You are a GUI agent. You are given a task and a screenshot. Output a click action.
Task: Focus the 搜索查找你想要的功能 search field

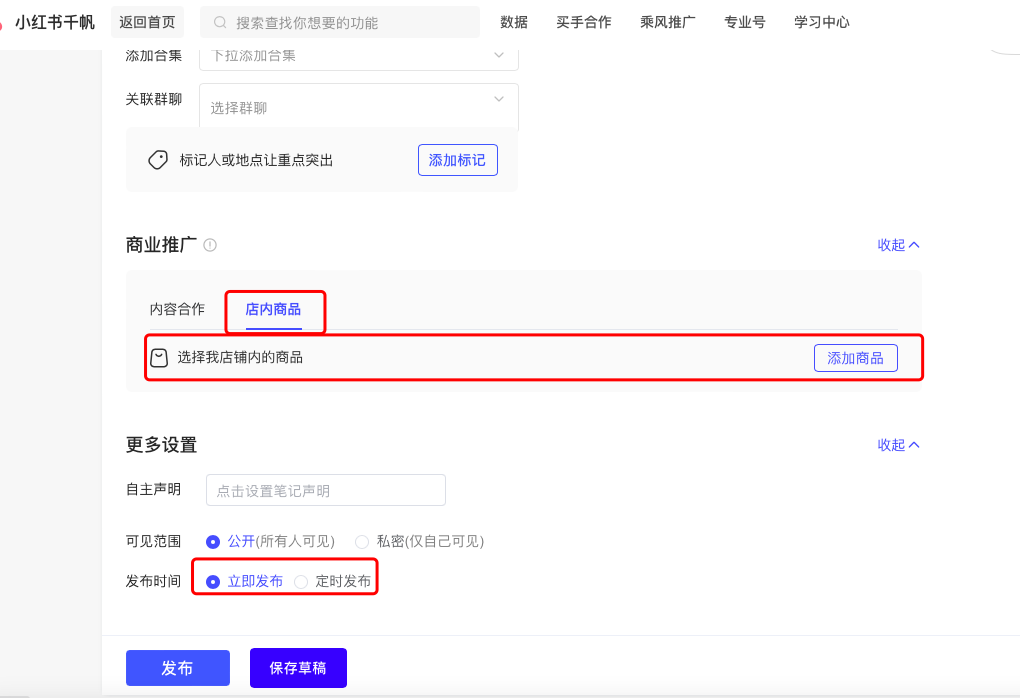click(340, 23)
